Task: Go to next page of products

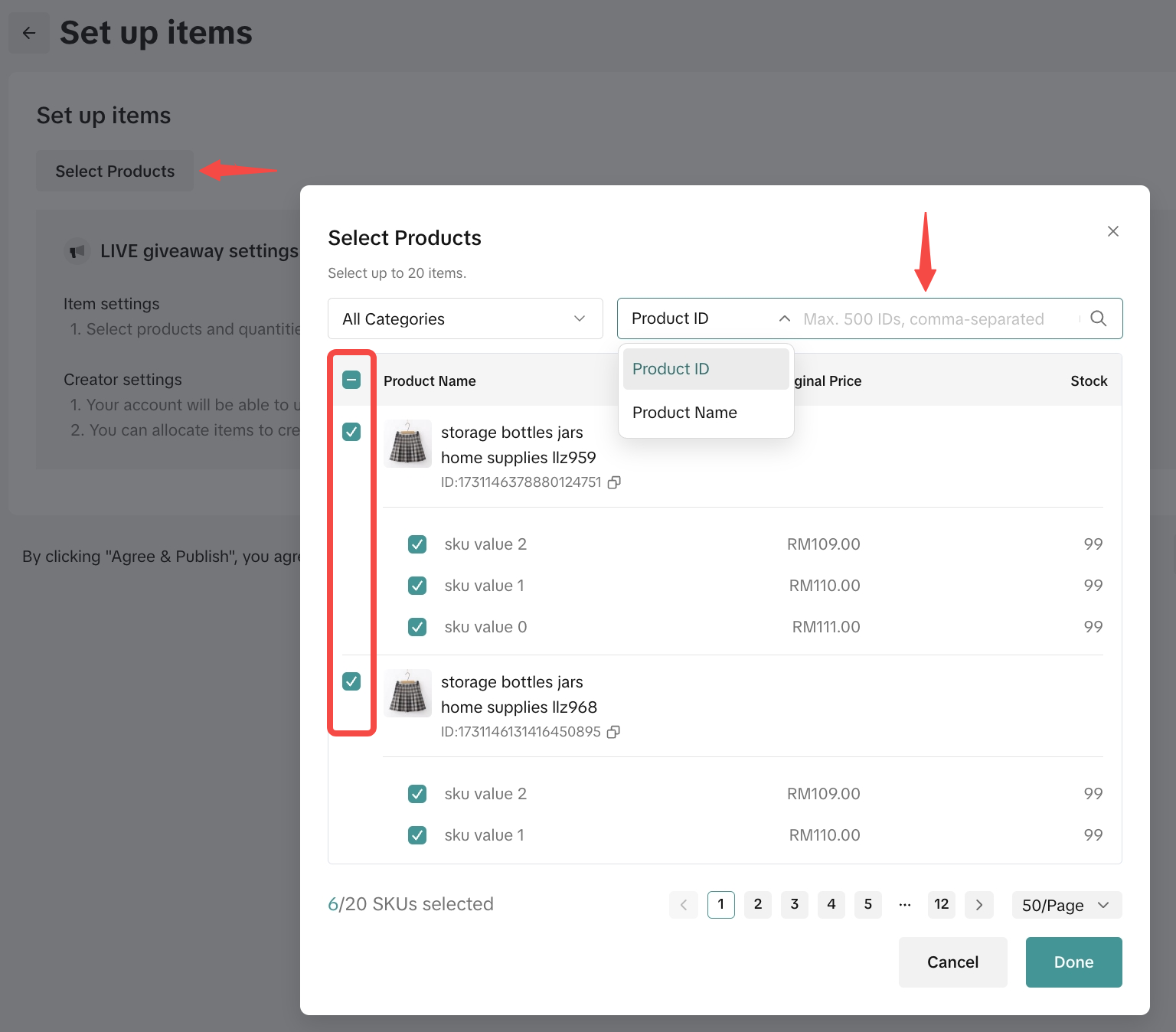Action: [978, 905]
